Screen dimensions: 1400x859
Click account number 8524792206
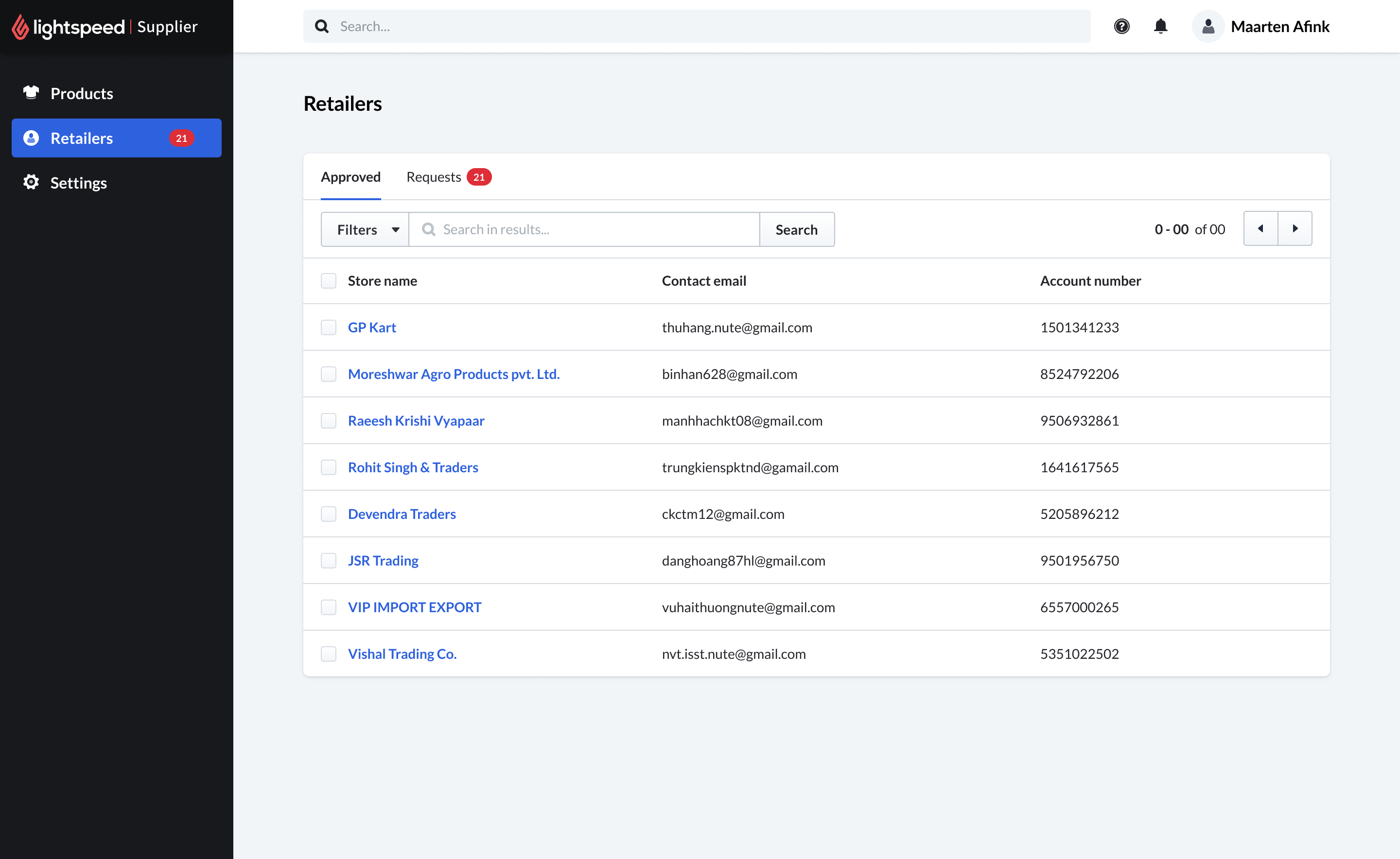click(x=1080, y=374)
